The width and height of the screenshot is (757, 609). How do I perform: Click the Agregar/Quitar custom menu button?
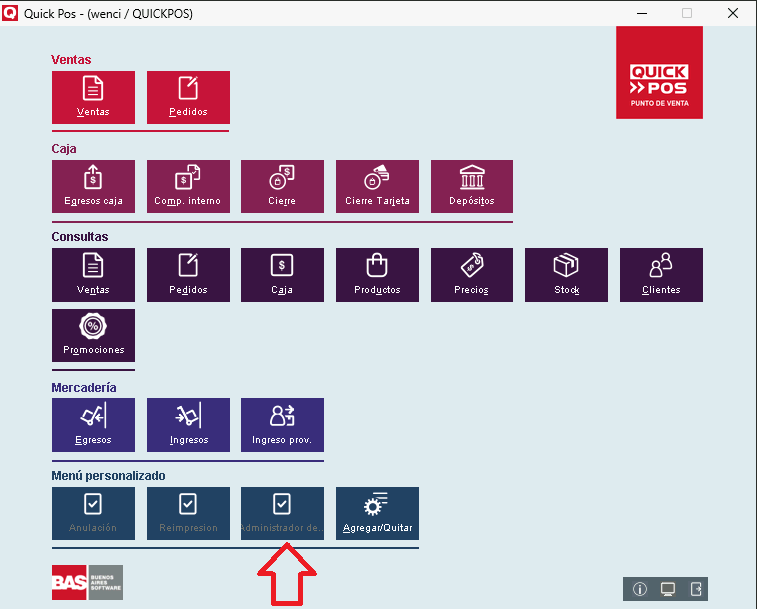(x=377, y=514)
